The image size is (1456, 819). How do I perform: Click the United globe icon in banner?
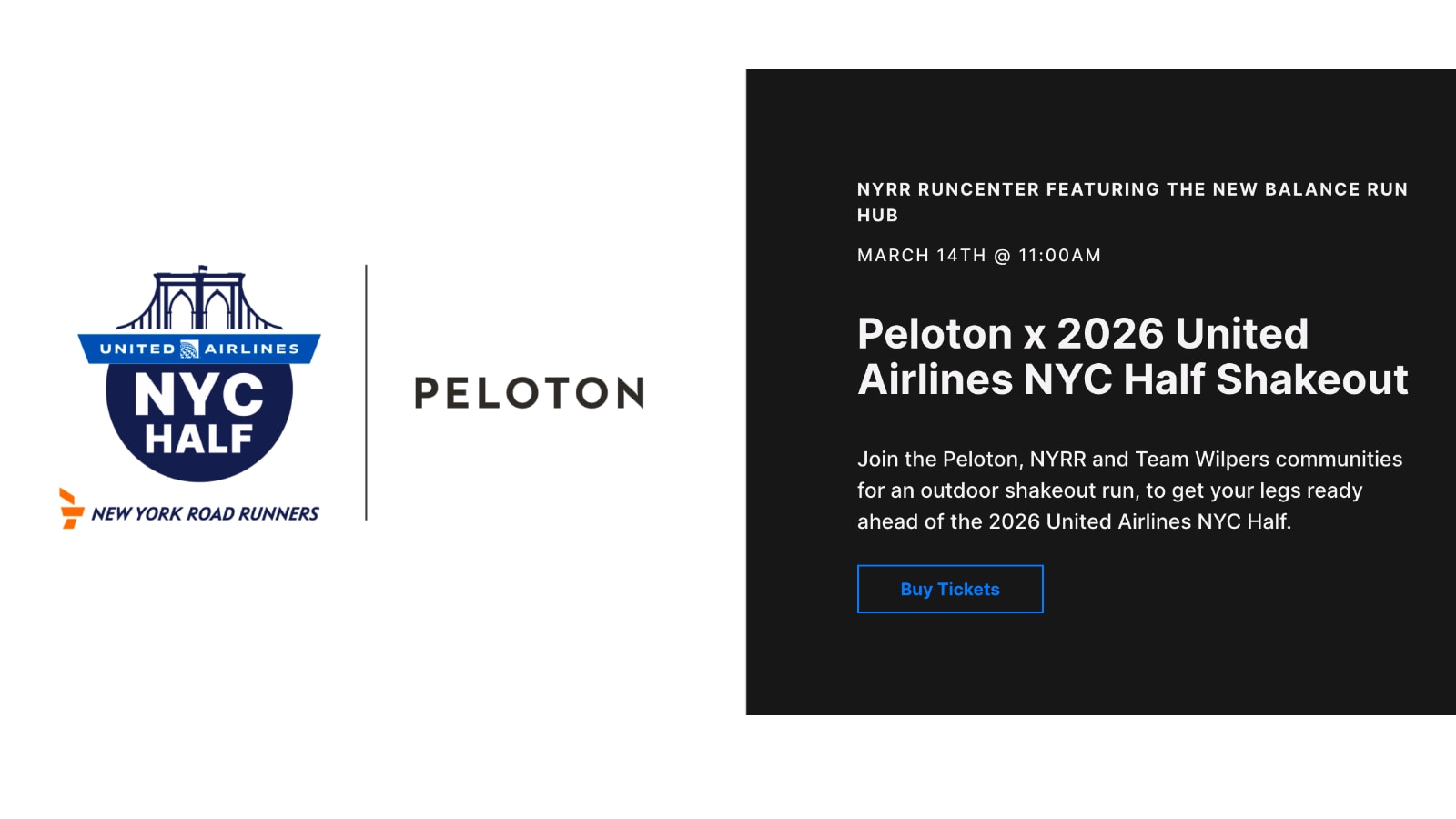(189, 349)
